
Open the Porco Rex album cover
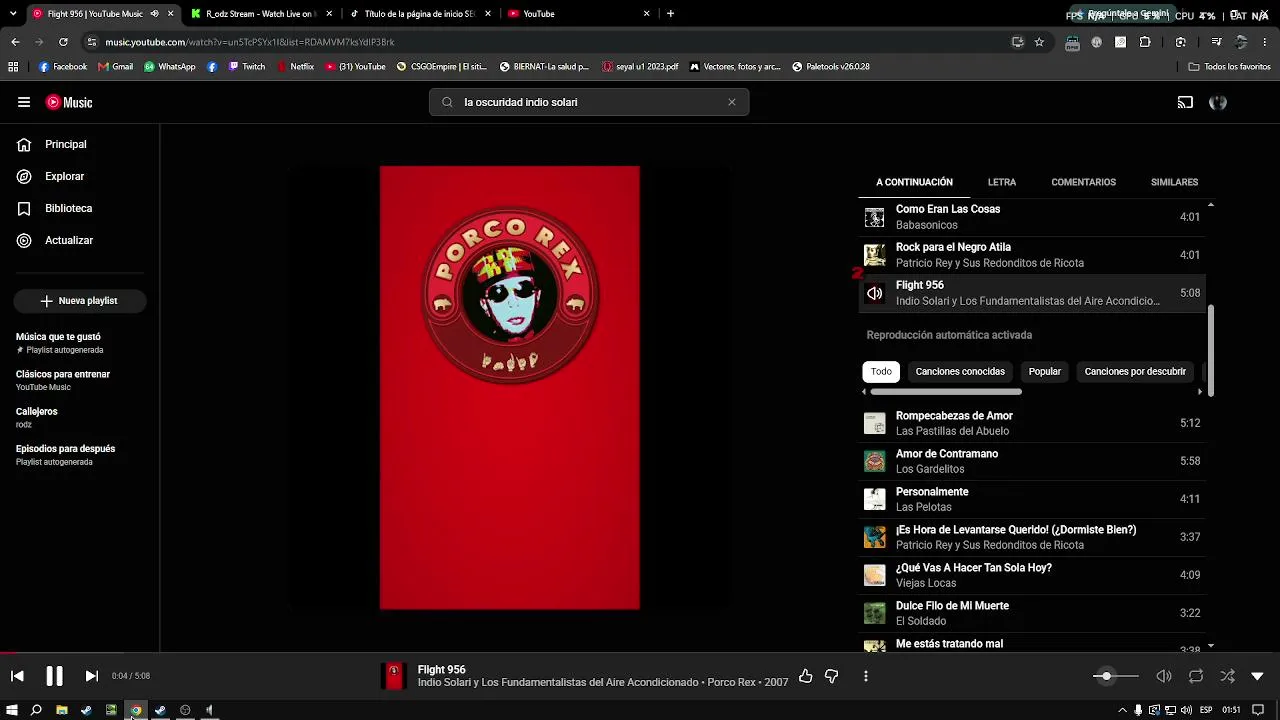(x=510, y=387)
